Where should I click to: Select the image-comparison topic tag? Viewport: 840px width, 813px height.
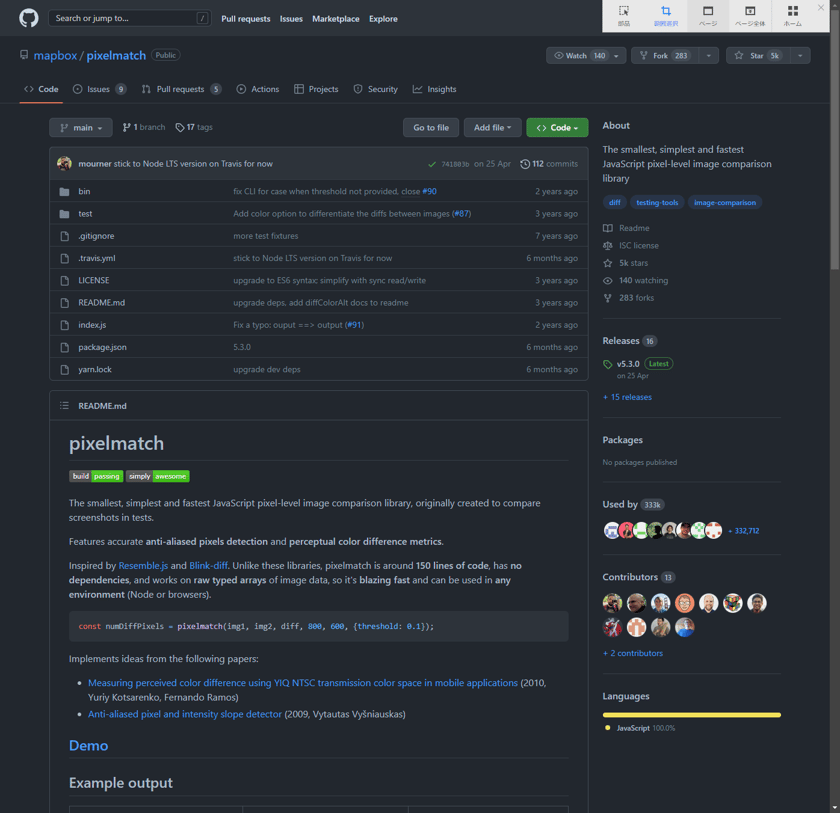pos(725,202)
